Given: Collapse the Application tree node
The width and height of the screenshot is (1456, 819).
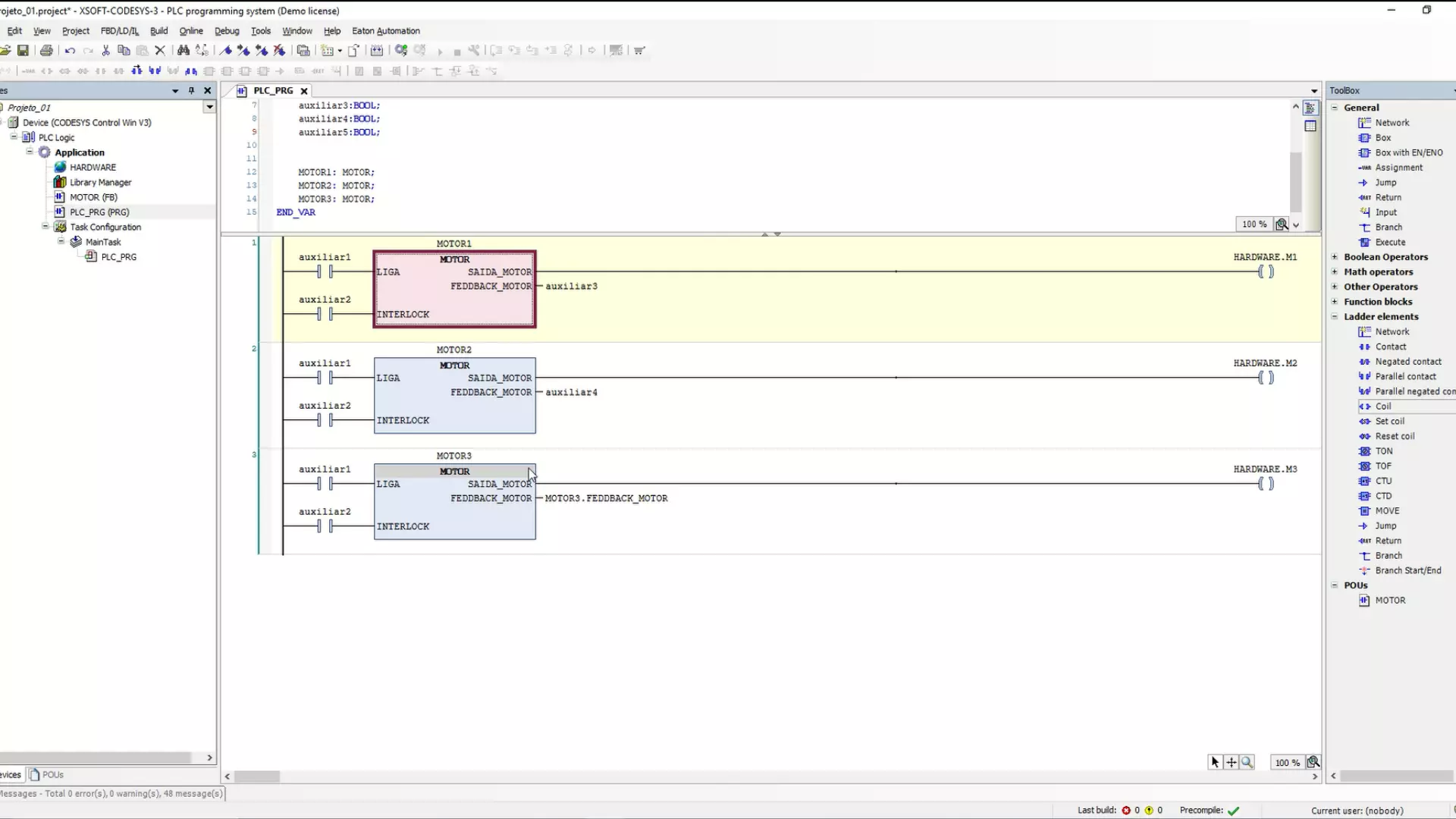Looking at the screenshot, I should (30, 152).
